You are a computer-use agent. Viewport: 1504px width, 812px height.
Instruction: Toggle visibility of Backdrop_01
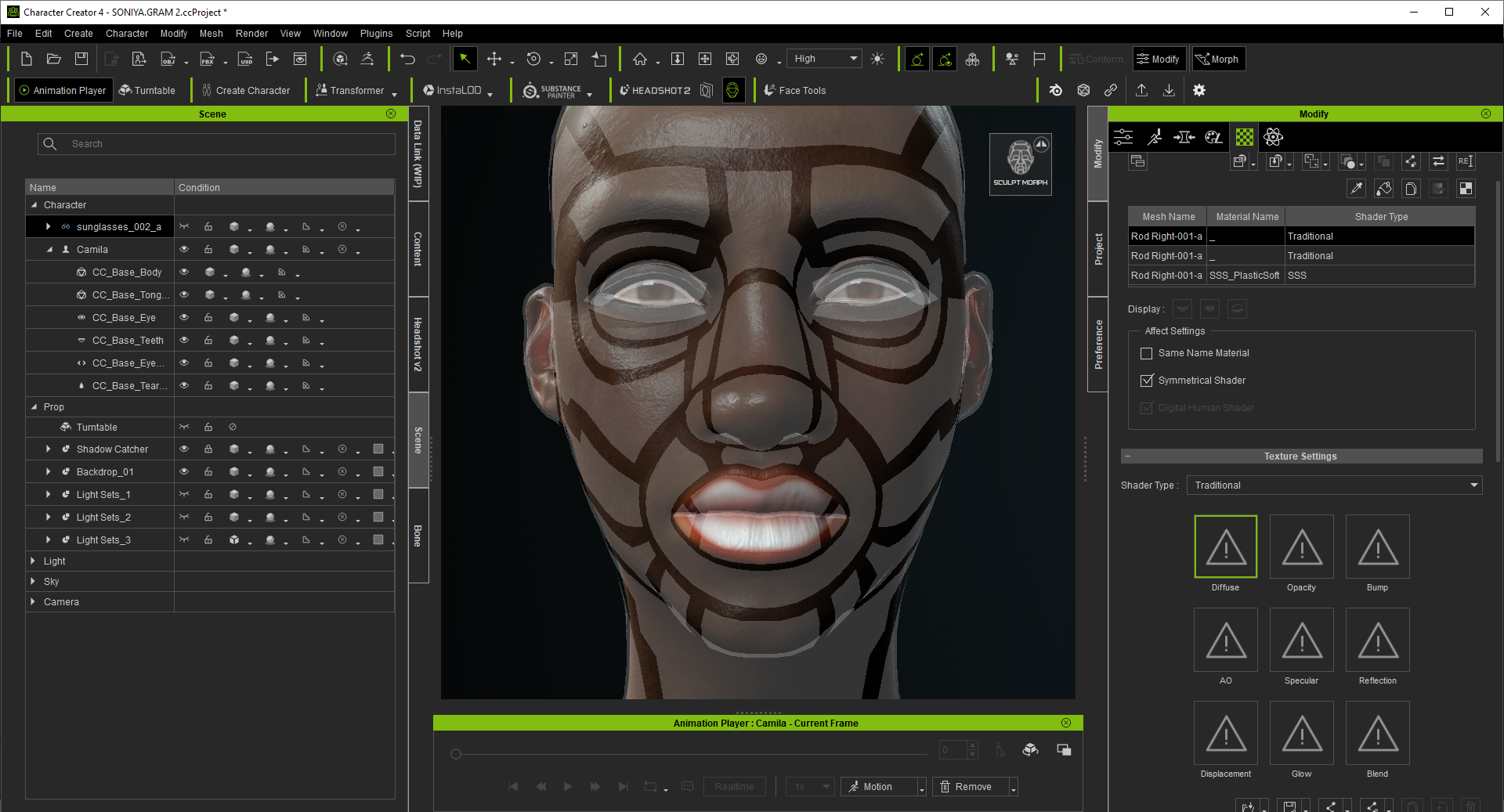(x=184, y=472)
